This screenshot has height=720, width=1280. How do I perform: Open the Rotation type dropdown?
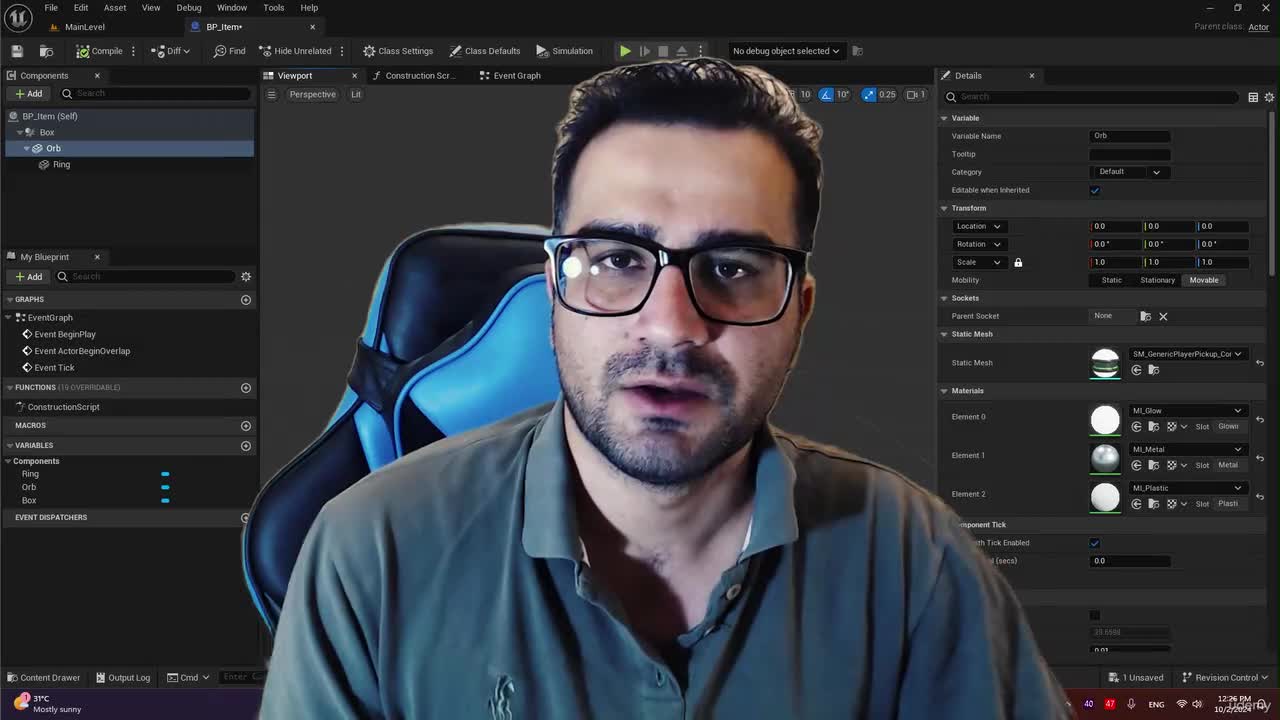tap(978, 244)
